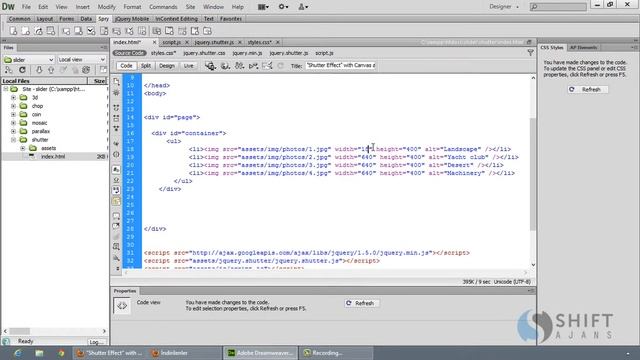
Task: Insert a Spry Data Set
Action: [x=13, y=31]
